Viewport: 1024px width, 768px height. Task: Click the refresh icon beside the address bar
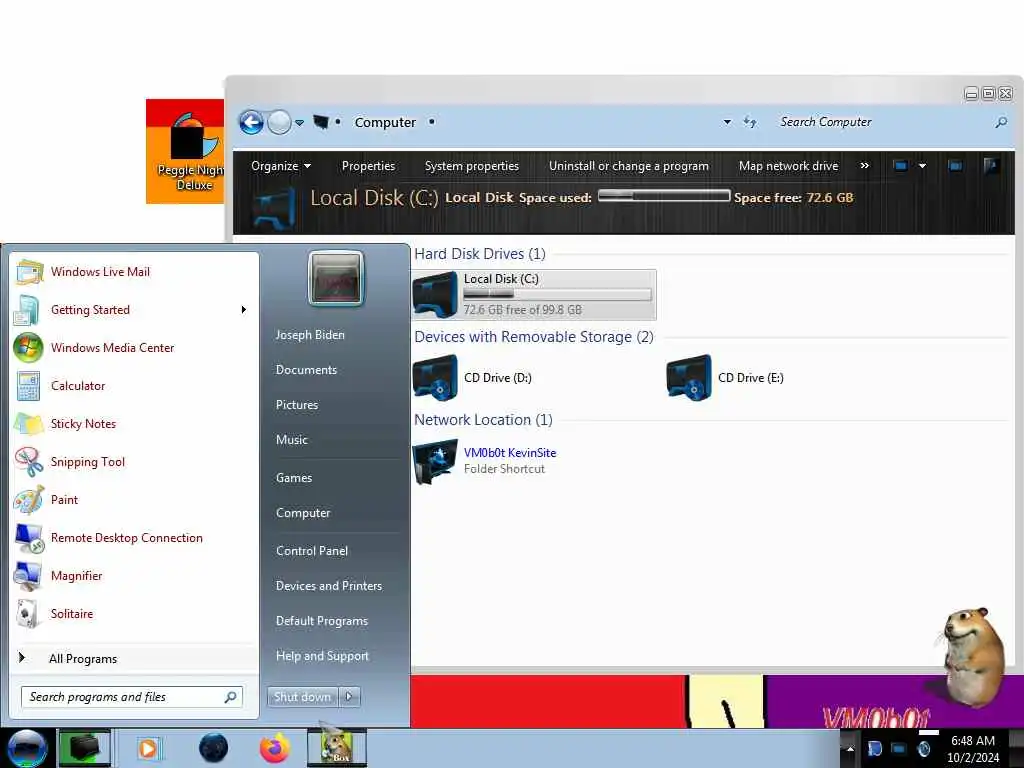pos(750,122)
